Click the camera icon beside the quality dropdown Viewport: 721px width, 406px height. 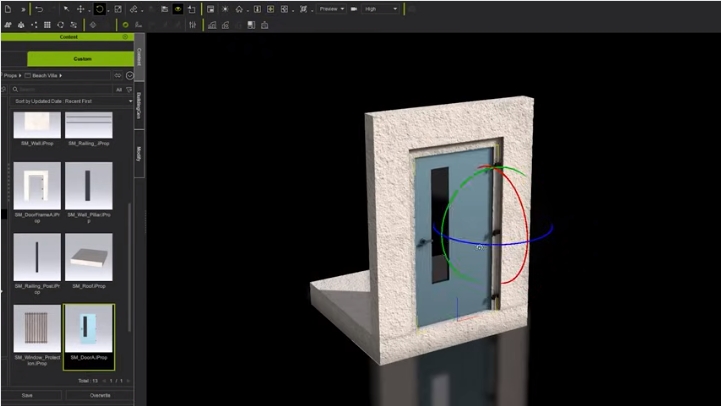click(353, 9)
